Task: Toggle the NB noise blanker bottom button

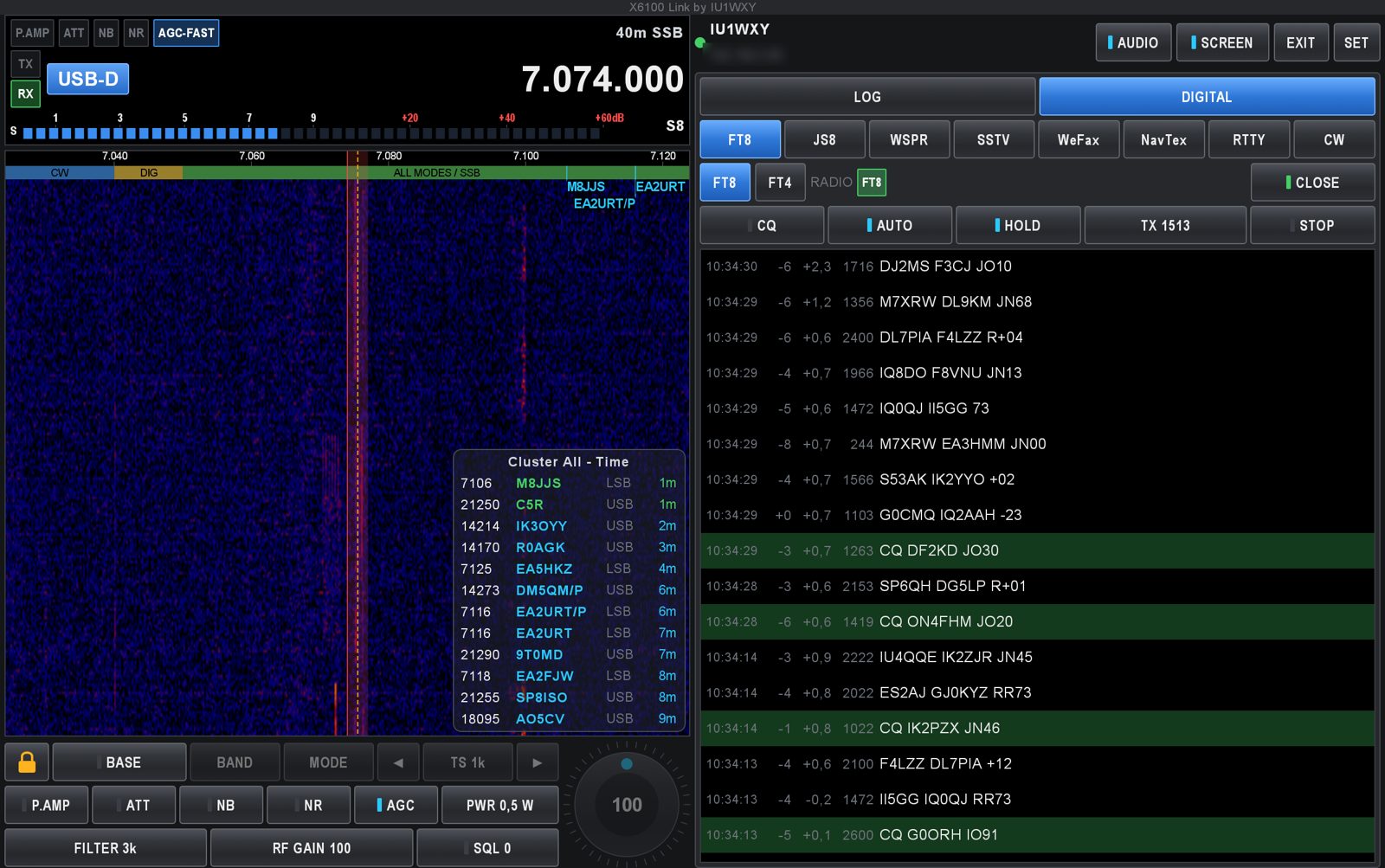Action: click(221, 805)
